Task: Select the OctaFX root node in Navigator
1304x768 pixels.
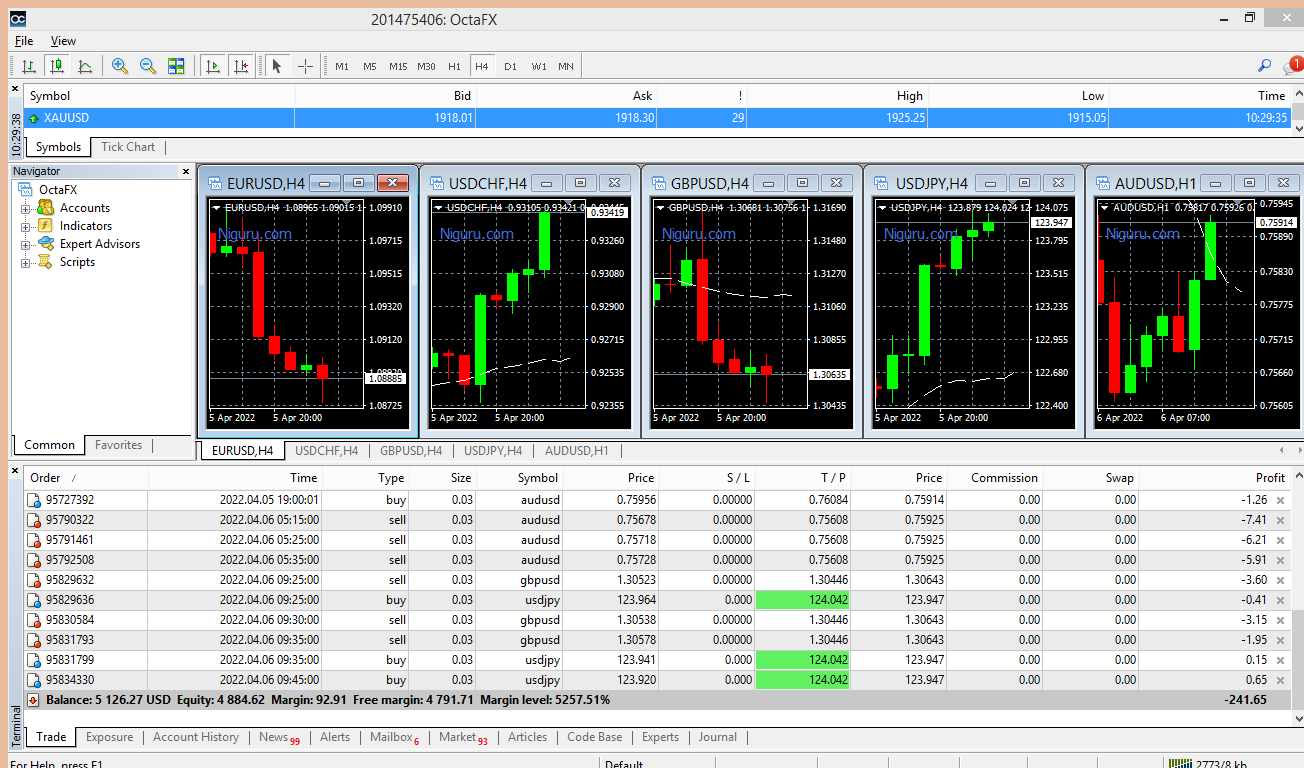Action: pos(58,190)
